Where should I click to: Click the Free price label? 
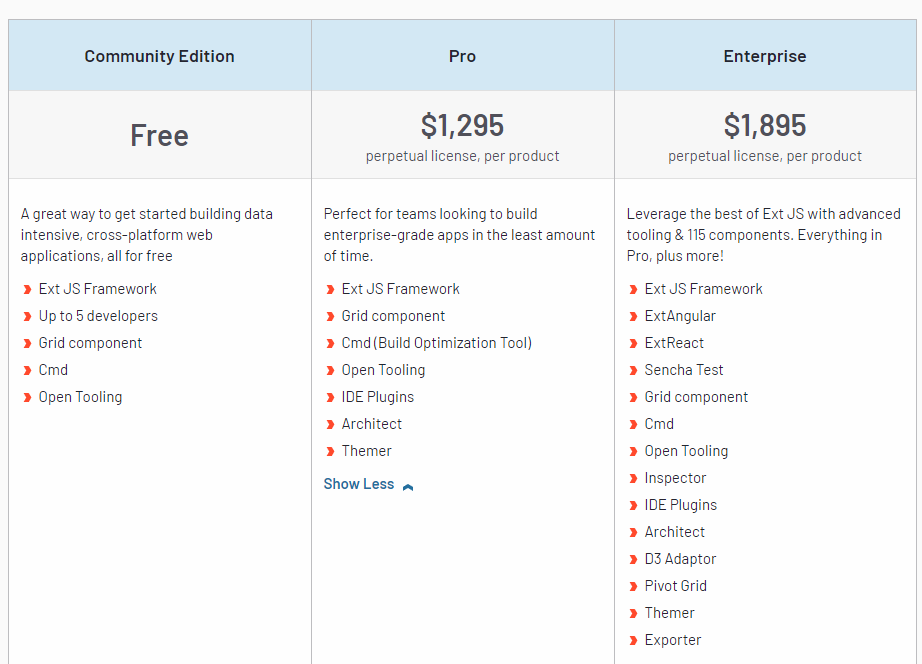pos(160,135)
